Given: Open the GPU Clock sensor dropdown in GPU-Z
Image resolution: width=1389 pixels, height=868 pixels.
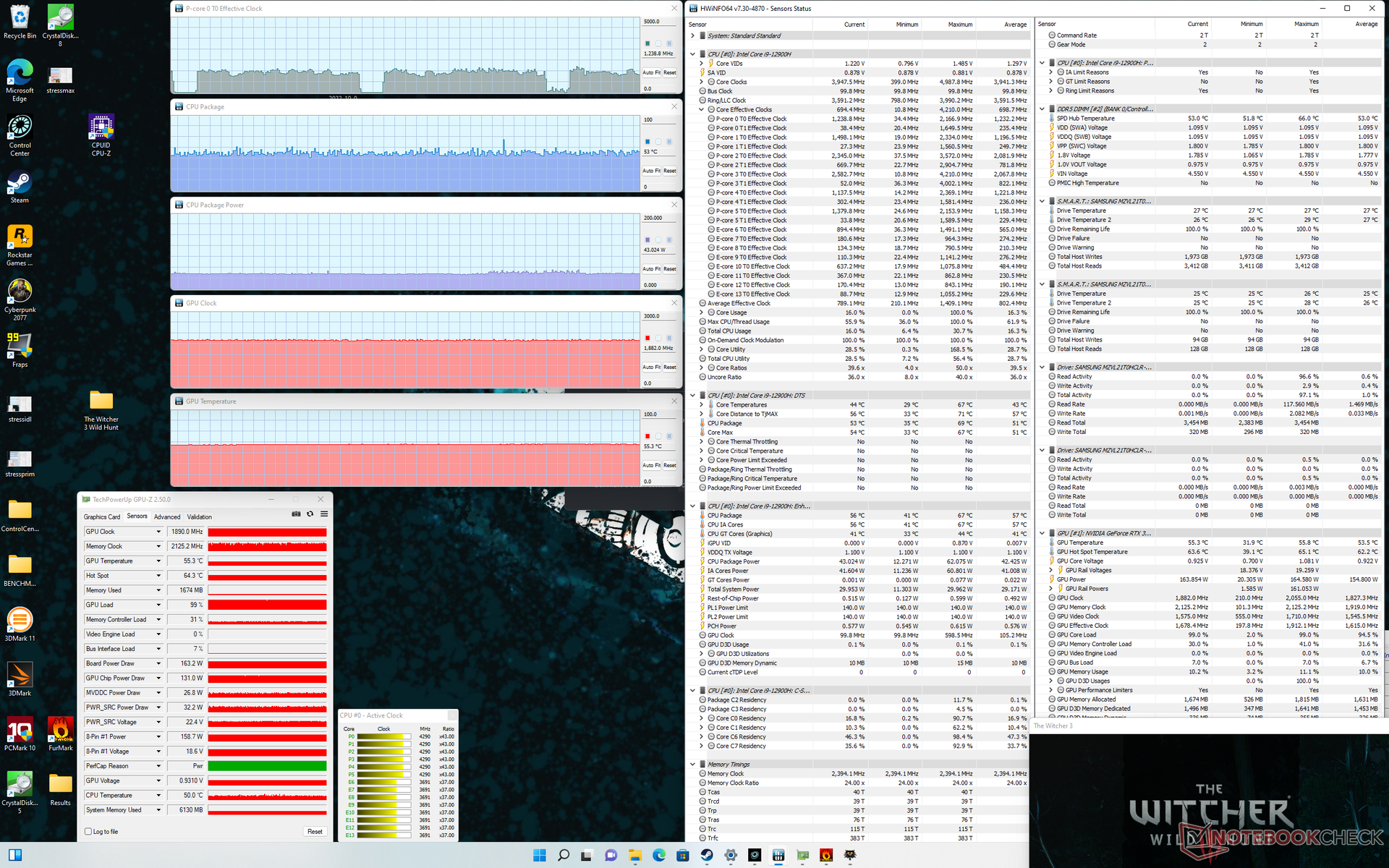Looking at the screenshot, I should pos(158,532).
